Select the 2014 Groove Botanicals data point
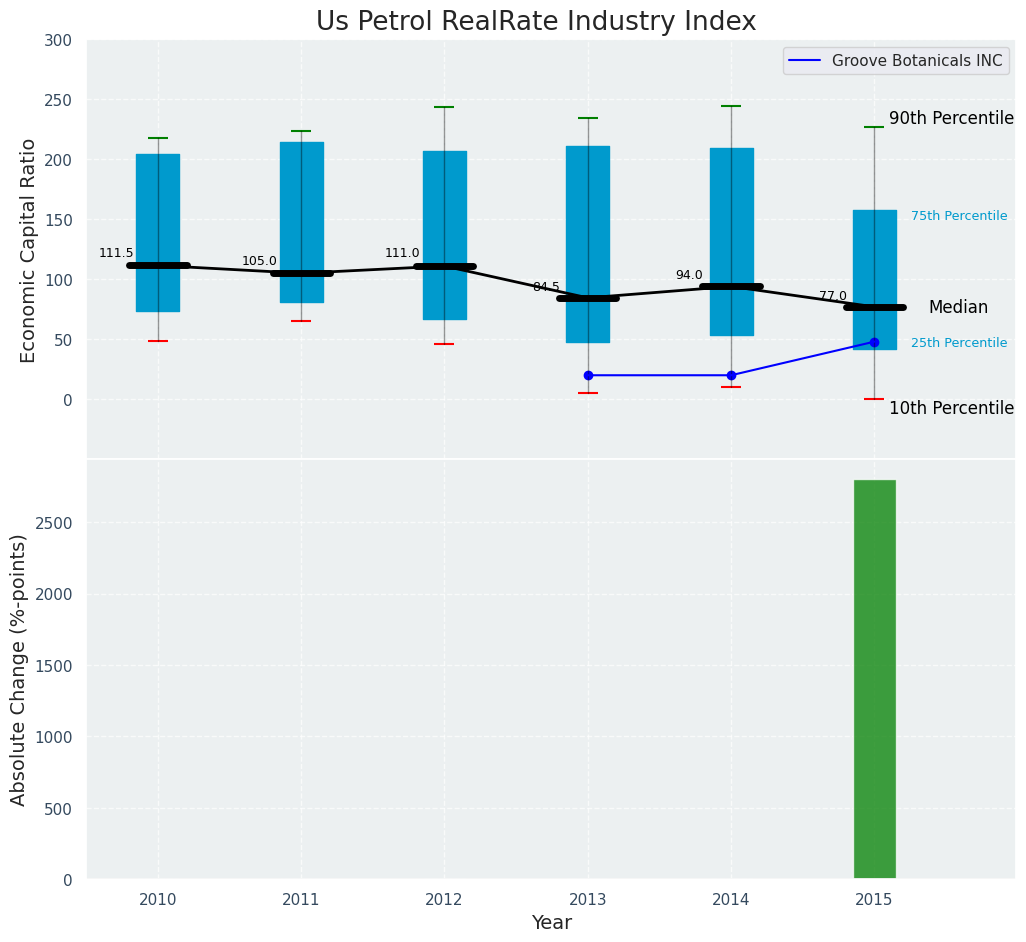The image size is (1026, 942). (731, 375)
